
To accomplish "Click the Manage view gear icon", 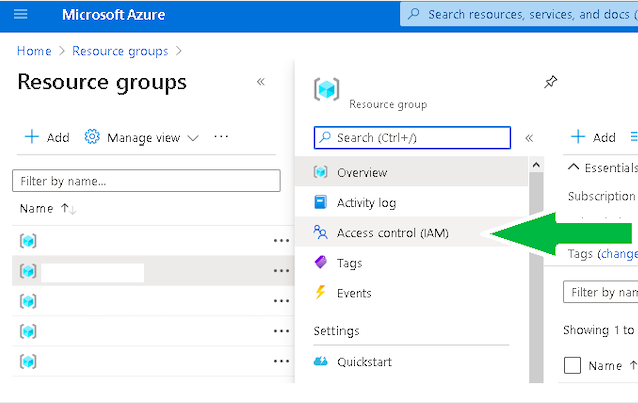I will click(92, 137).
